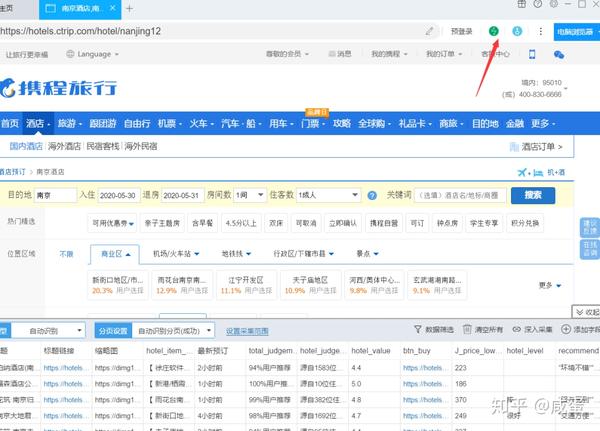Image resolution: width=600 pixels, height=431 pixels.
Task: Switch to the 海外酒店 tab
Action: click(x=64, y=146)
